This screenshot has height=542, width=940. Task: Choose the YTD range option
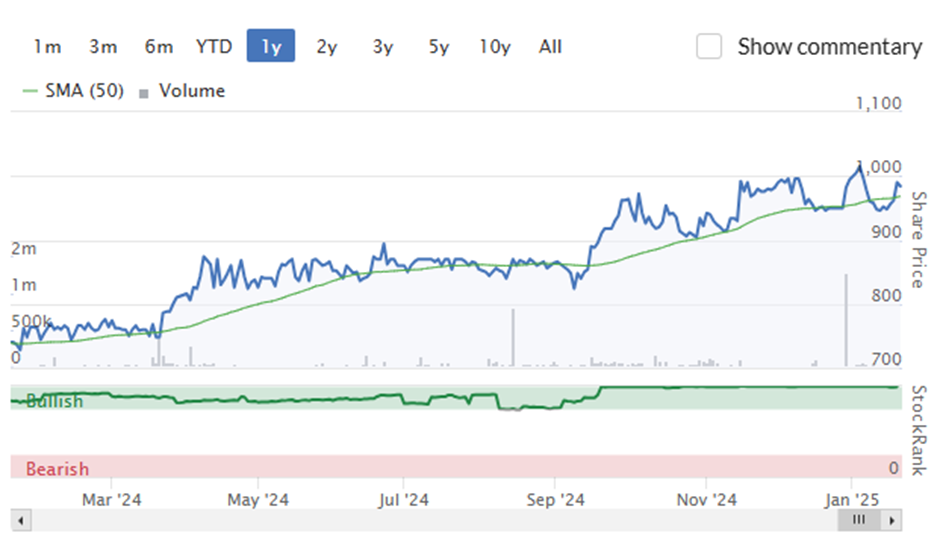coord(214,46)
